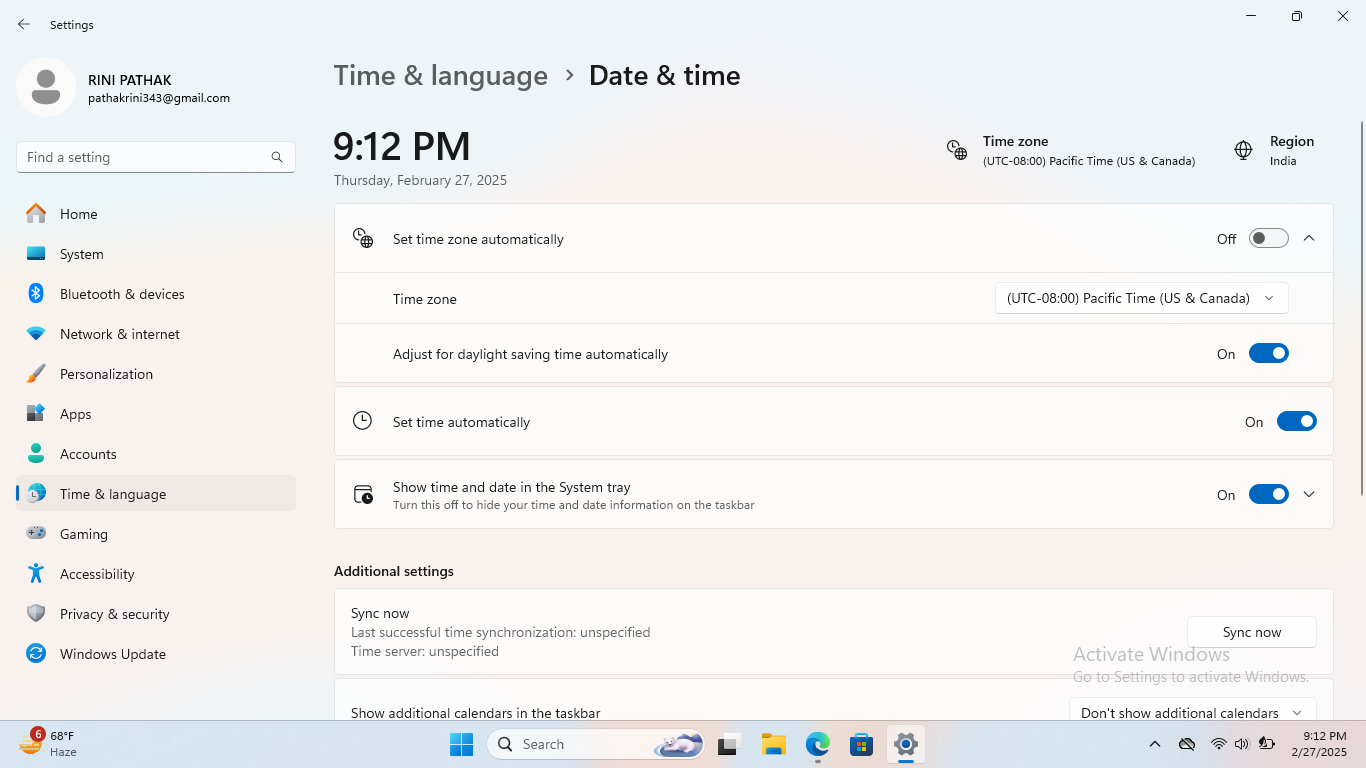Disable Adjust for daylight saving time
The height and width of the screenshot is (768, 1366).
point(1268,354)
